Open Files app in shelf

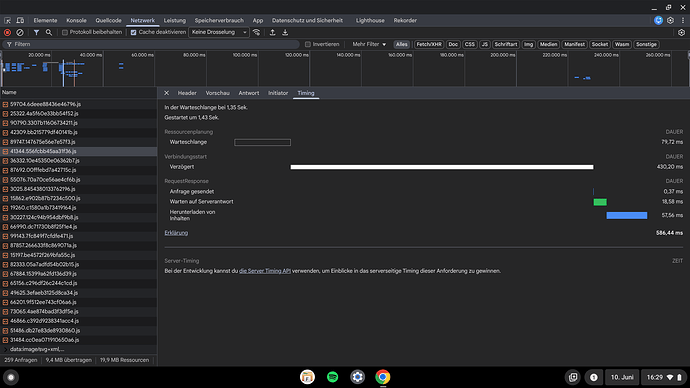[x=307, y=377]
